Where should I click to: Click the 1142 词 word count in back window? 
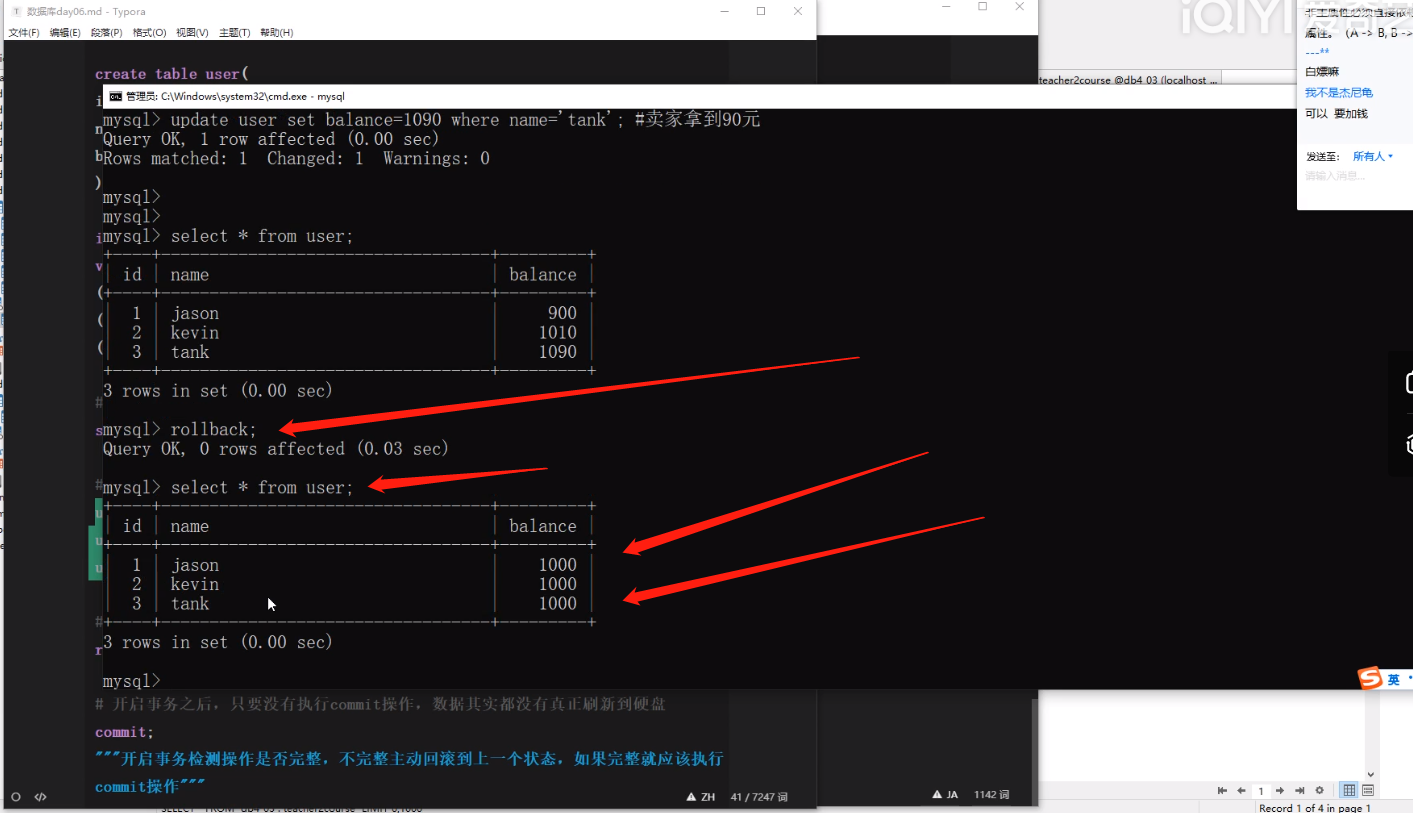992,795
